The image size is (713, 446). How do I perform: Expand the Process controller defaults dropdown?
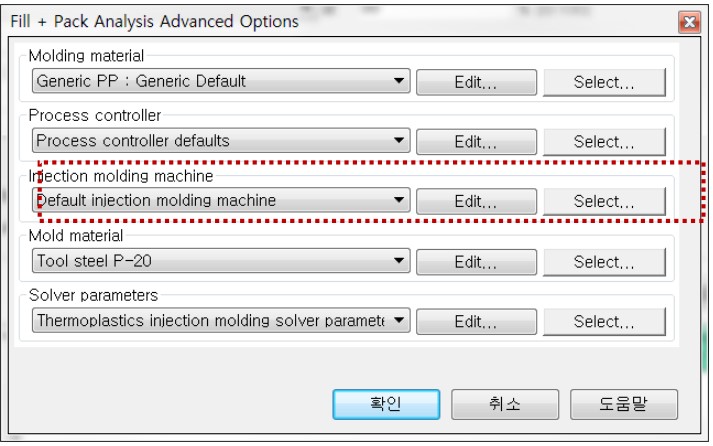point(221,141)
